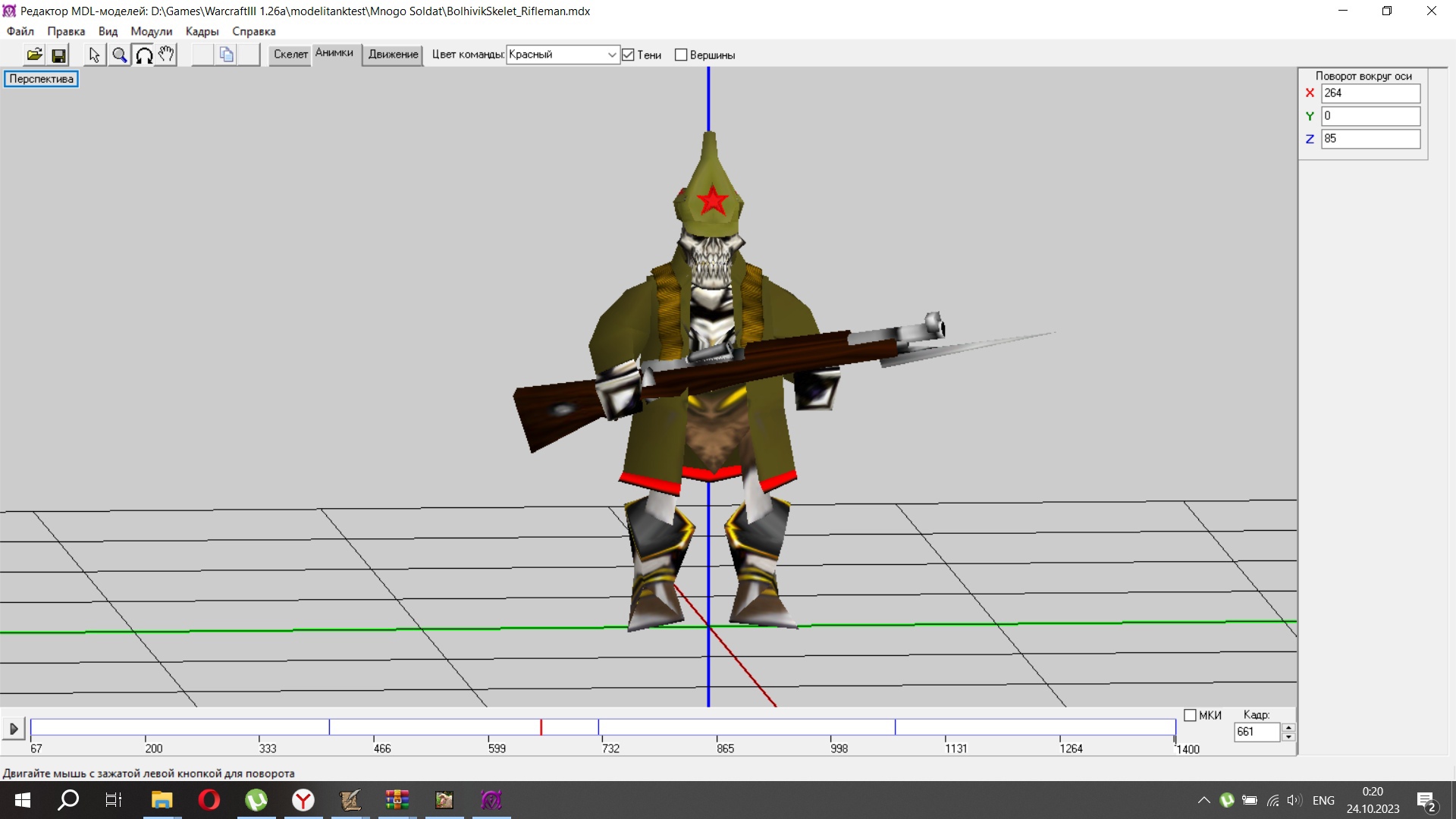
Task: Click the copy pages toolbar icon
Action: coord(226,55)
